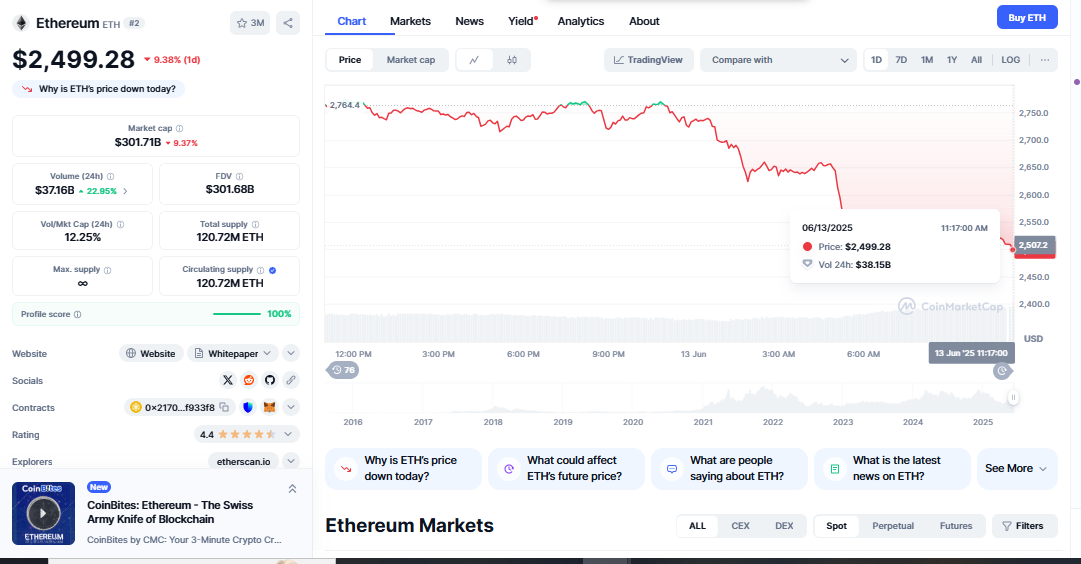Copy the contract address 0x2170...f933f8

(224, 407)
